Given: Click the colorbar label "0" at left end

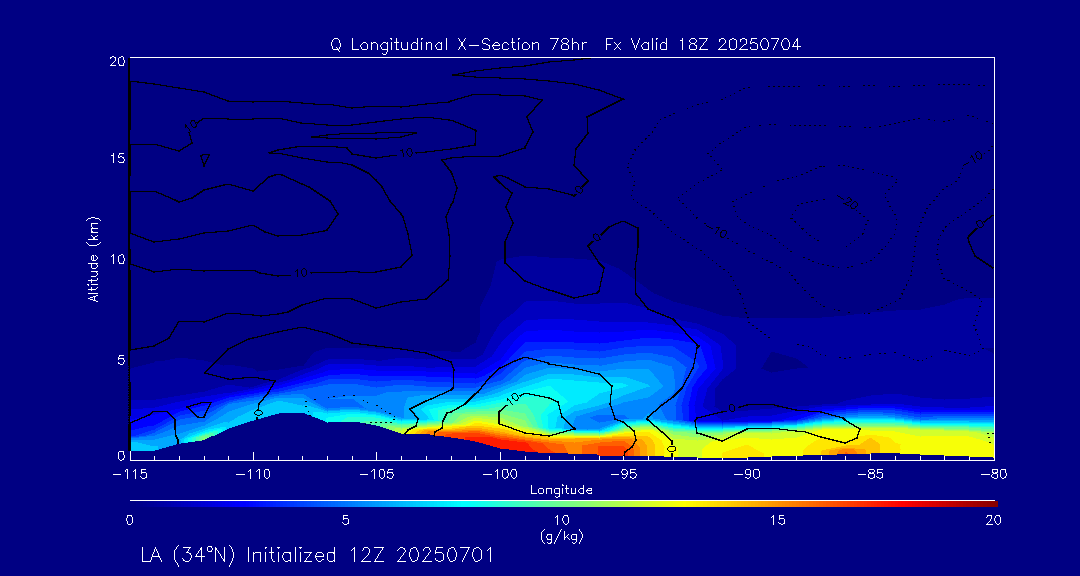Looking at the screenshot, I should 129,520.
